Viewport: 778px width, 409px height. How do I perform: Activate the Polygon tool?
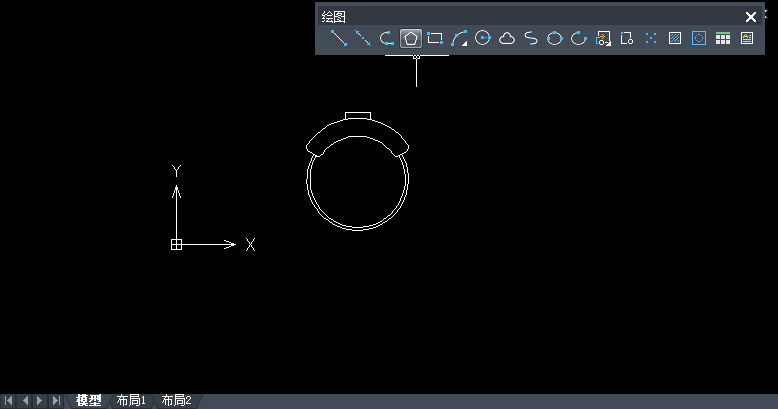click(x=410, y=39)
